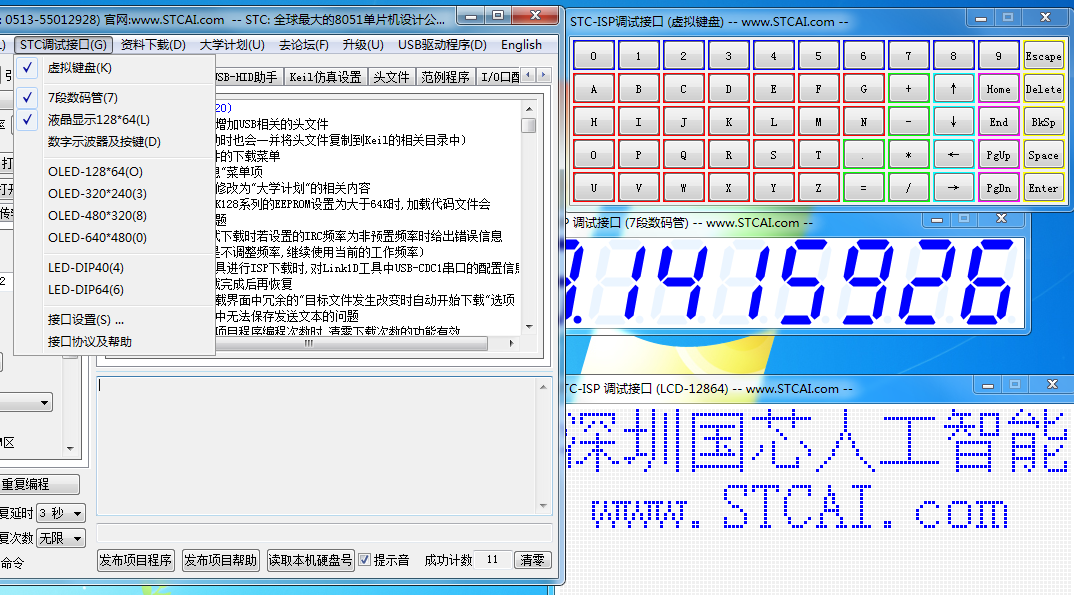The image size is (1074, 595).
Task: Click 清零 to reset success count
Action: [532, 560]
